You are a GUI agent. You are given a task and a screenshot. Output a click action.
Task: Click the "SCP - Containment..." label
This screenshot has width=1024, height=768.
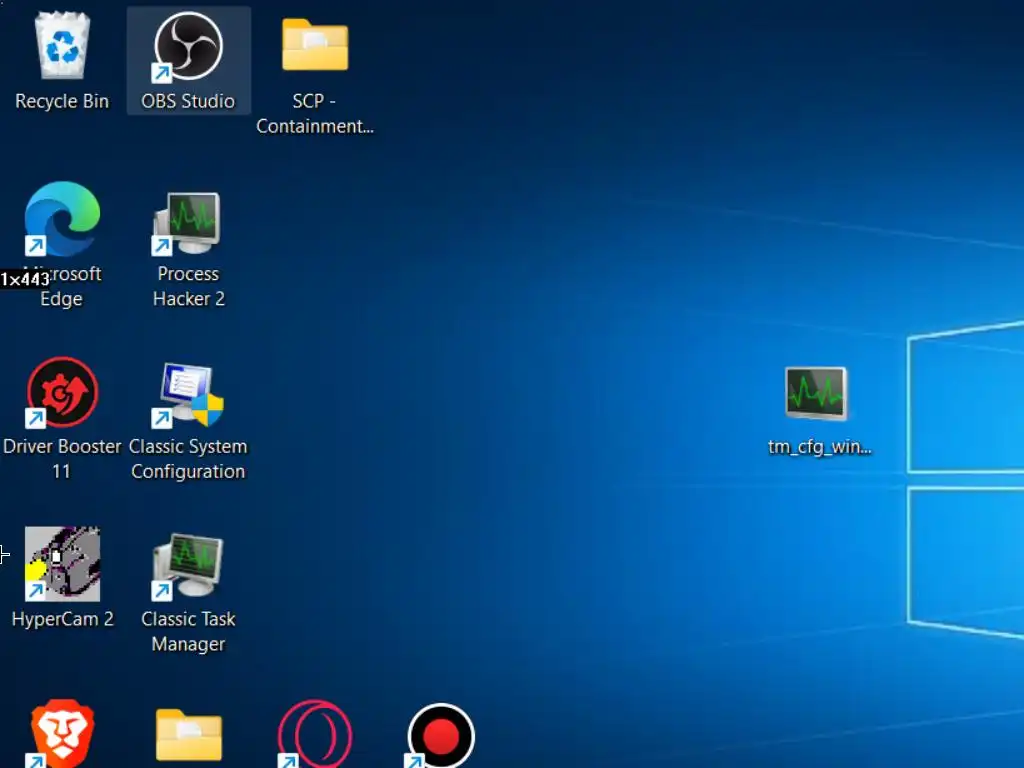coord(315,114)
